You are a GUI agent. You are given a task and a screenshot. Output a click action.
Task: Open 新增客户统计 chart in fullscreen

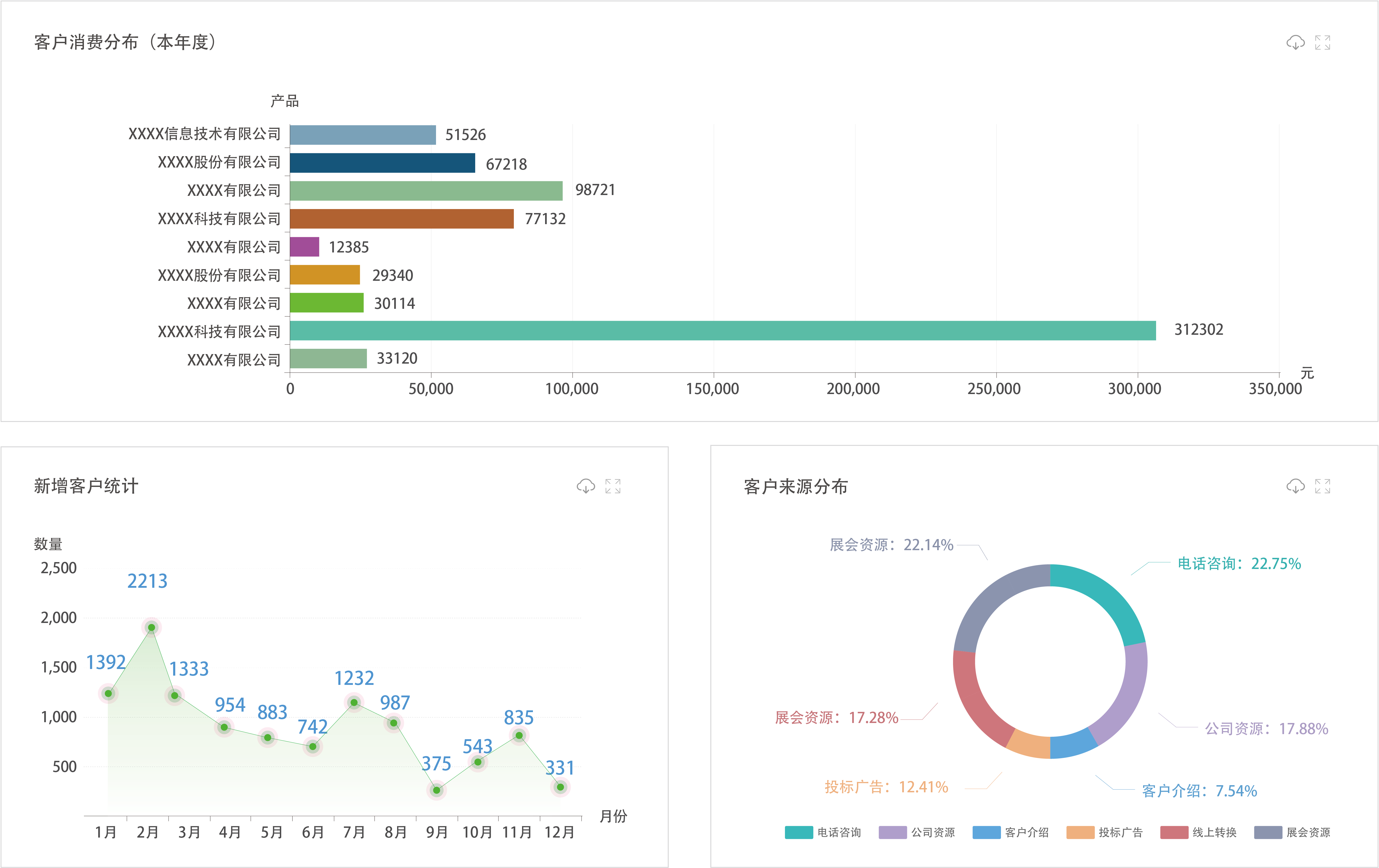click(613, 486)
